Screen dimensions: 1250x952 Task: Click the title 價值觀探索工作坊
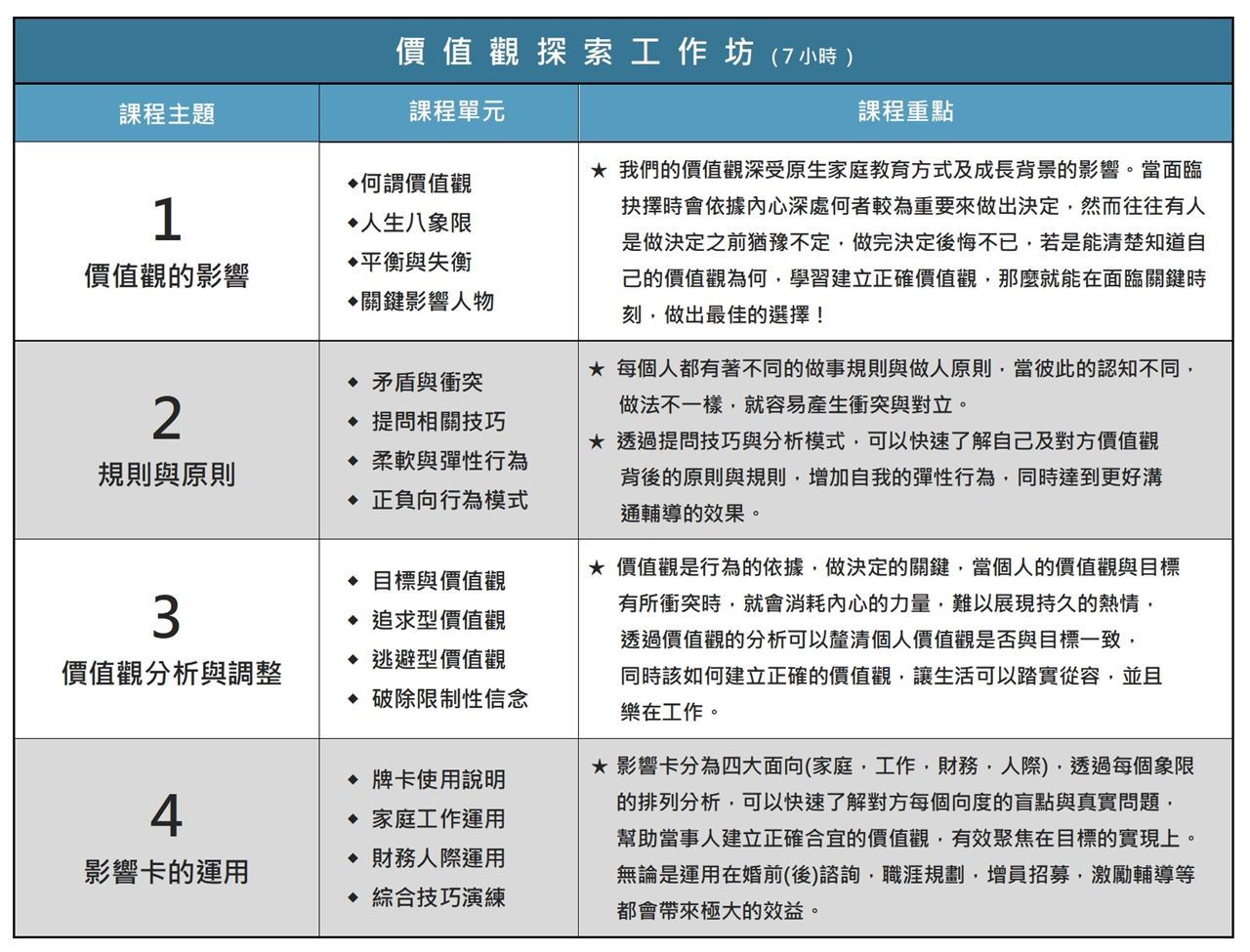pos(575,52)
